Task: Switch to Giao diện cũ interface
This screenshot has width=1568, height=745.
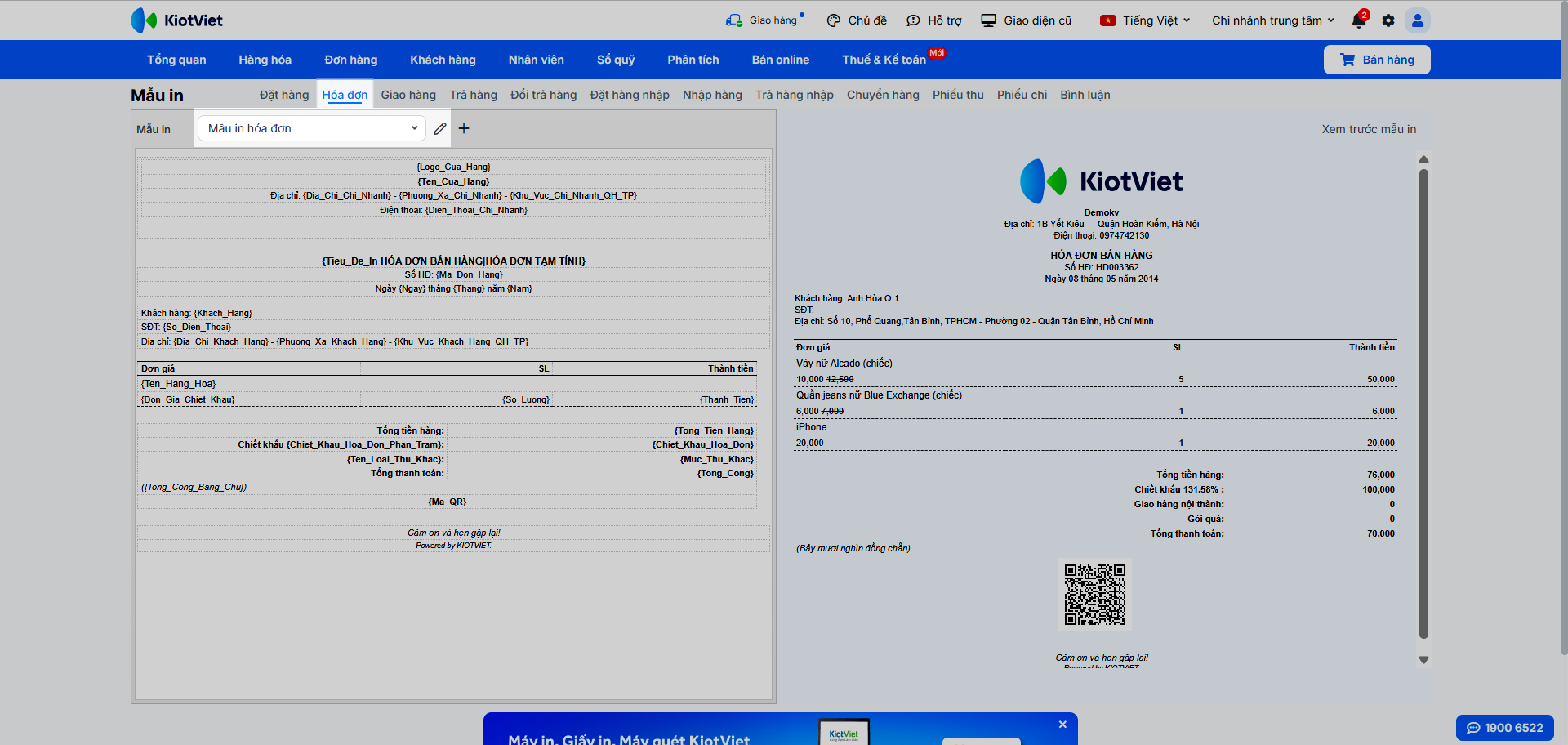Action: 1027,20
